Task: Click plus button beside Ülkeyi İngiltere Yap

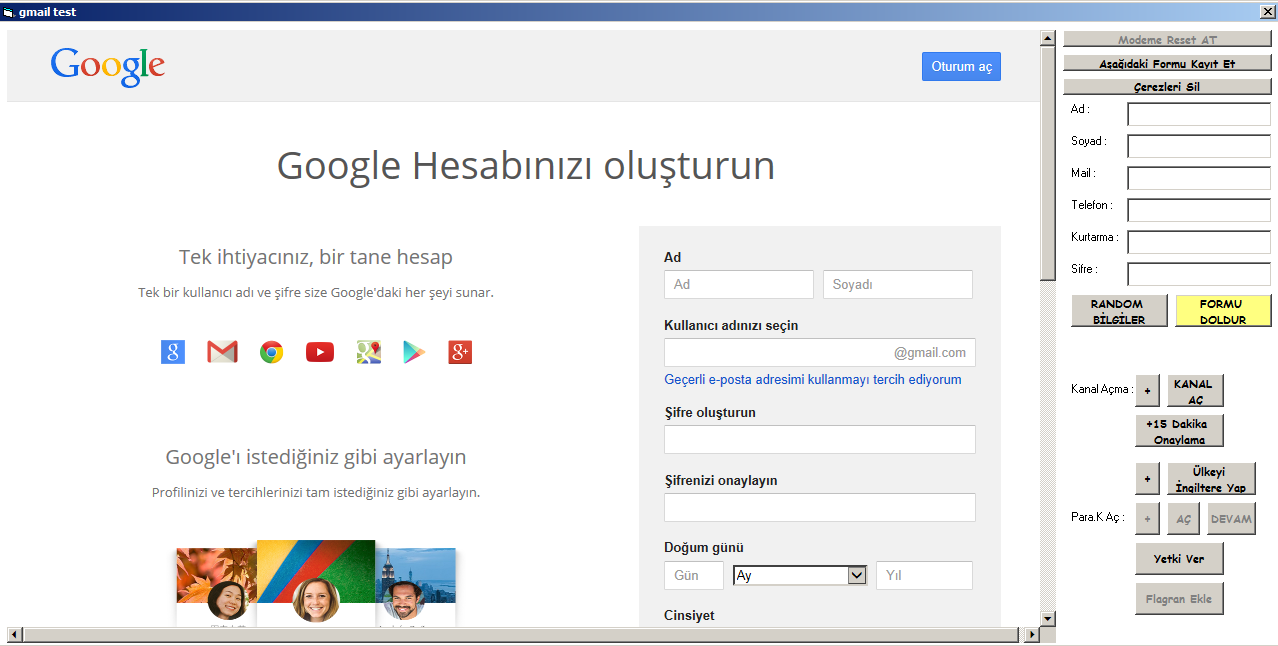Action: 1147,479
